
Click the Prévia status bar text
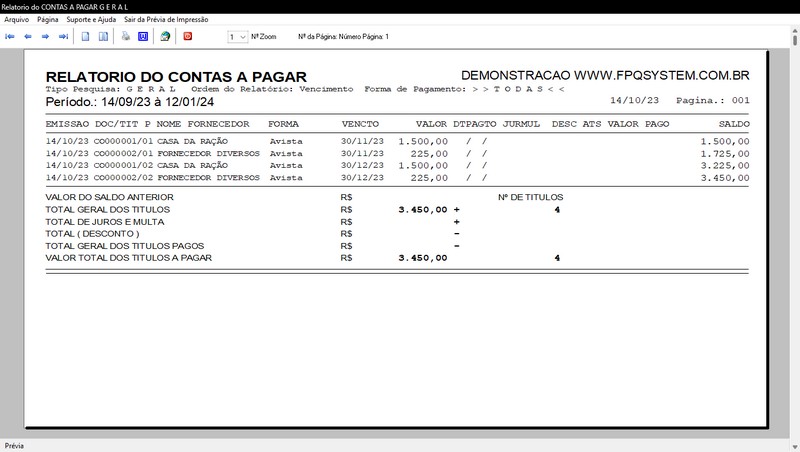(14, 446)
